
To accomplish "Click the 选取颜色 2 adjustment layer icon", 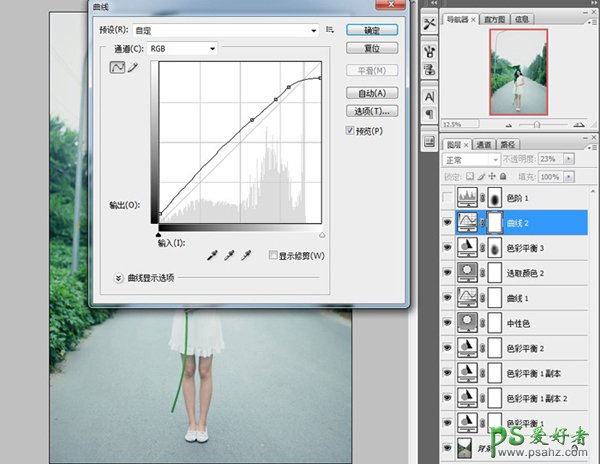I will tap(468, 271).
